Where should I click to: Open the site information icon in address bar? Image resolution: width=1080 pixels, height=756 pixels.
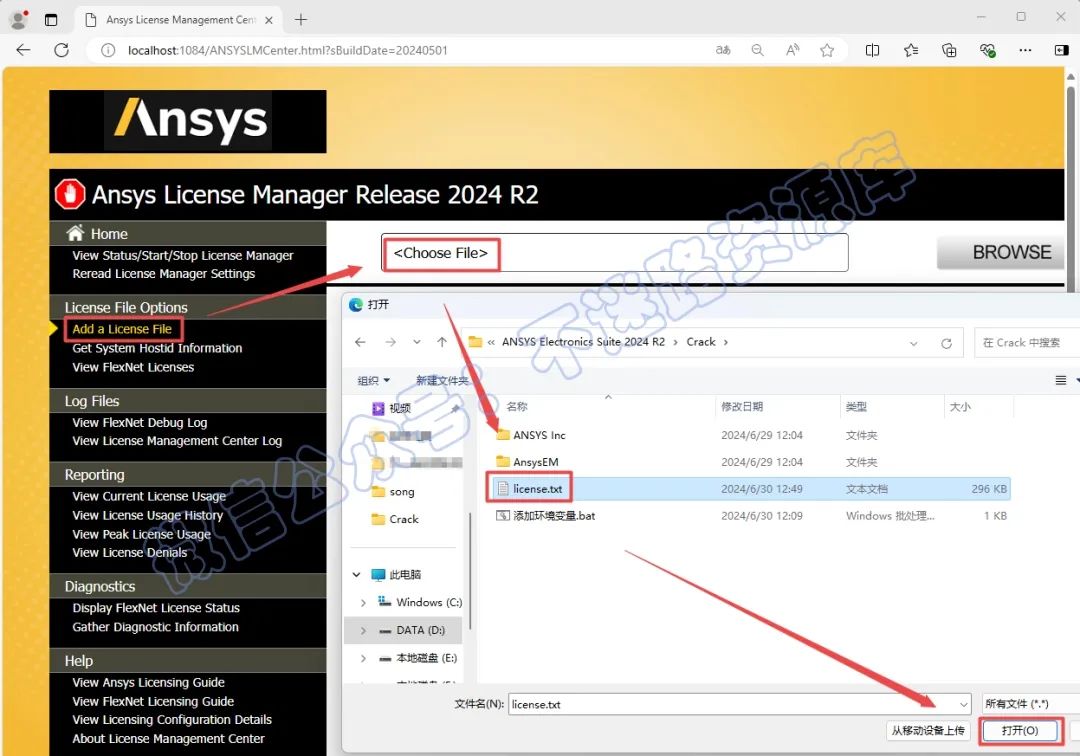pos(108,50)
